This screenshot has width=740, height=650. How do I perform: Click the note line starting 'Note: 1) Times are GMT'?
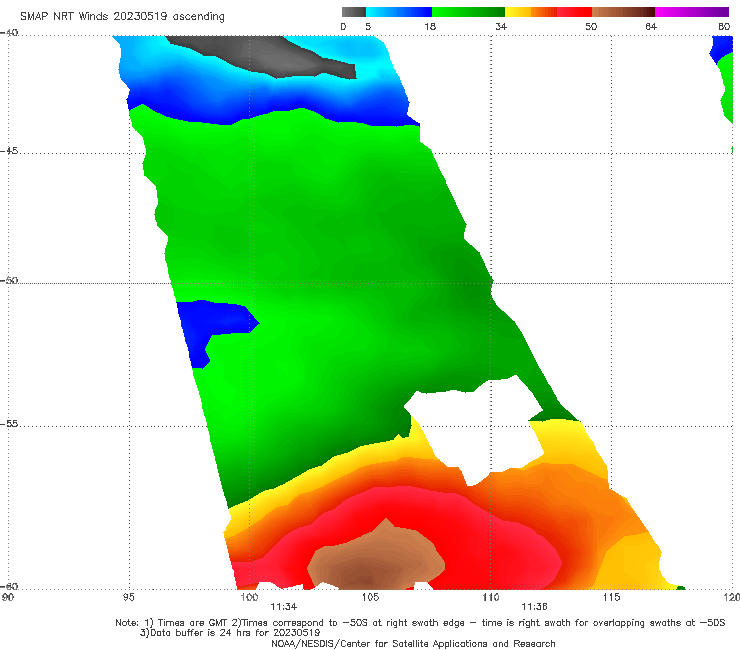pyautogui.click(x=420, y=623)
